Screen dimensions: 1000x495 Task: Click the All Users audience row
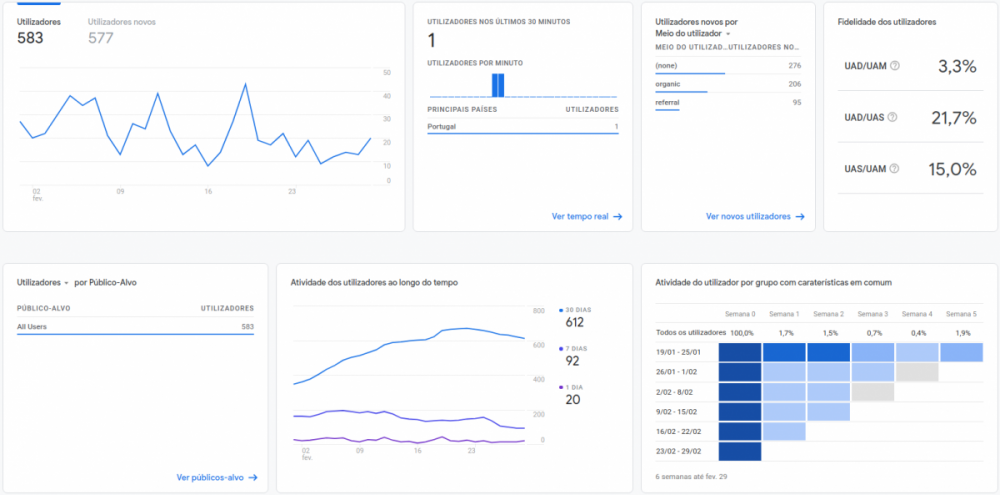tap(135, 327)
